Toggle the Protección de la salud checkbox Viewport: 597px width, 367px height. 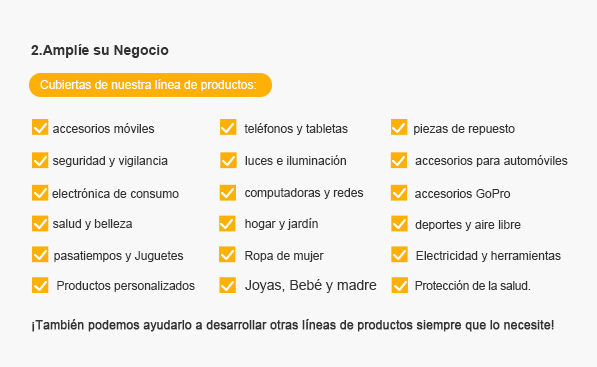click(400, 285)
